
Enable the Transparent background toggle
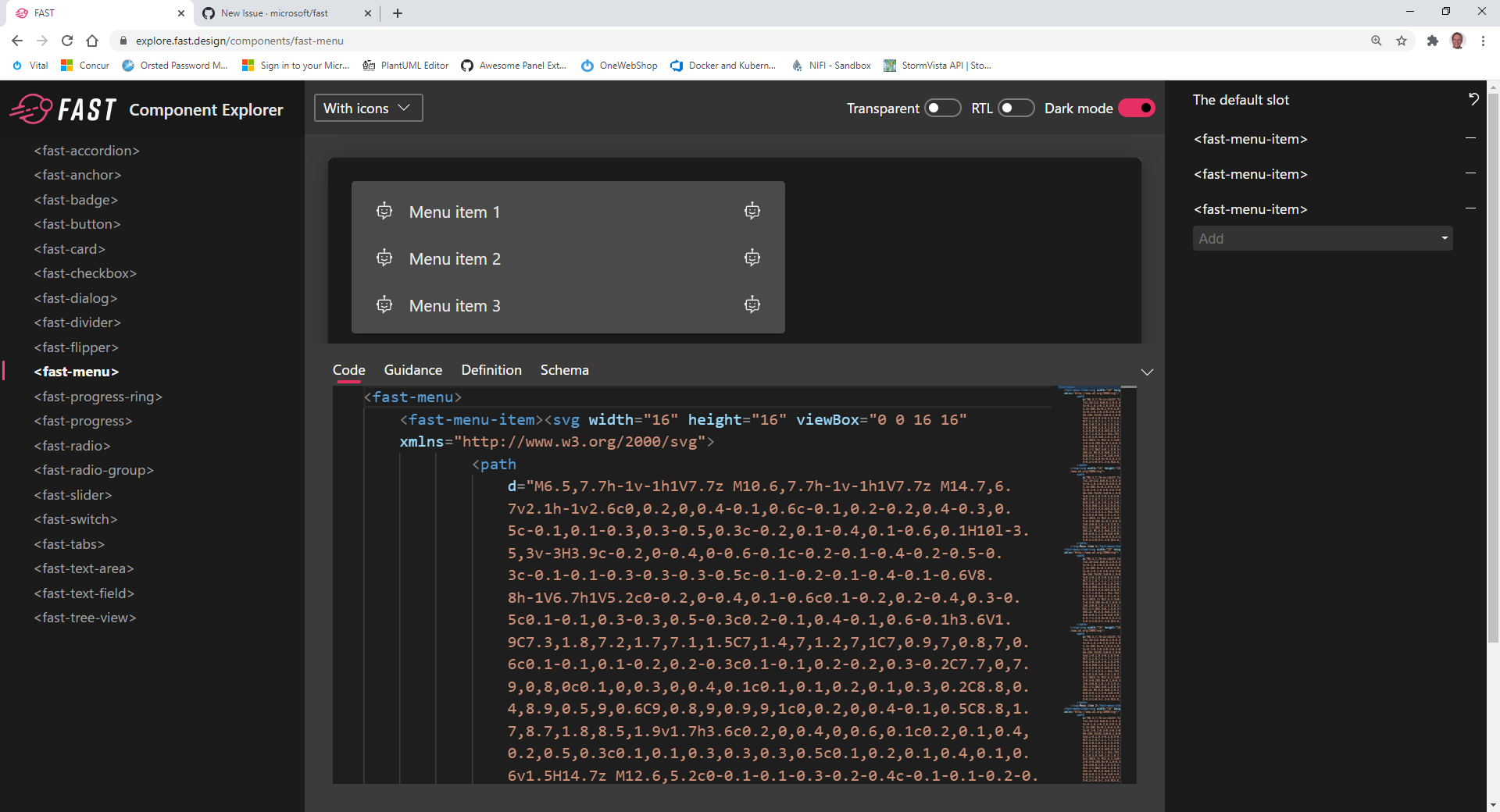click(x=943, y=108)
